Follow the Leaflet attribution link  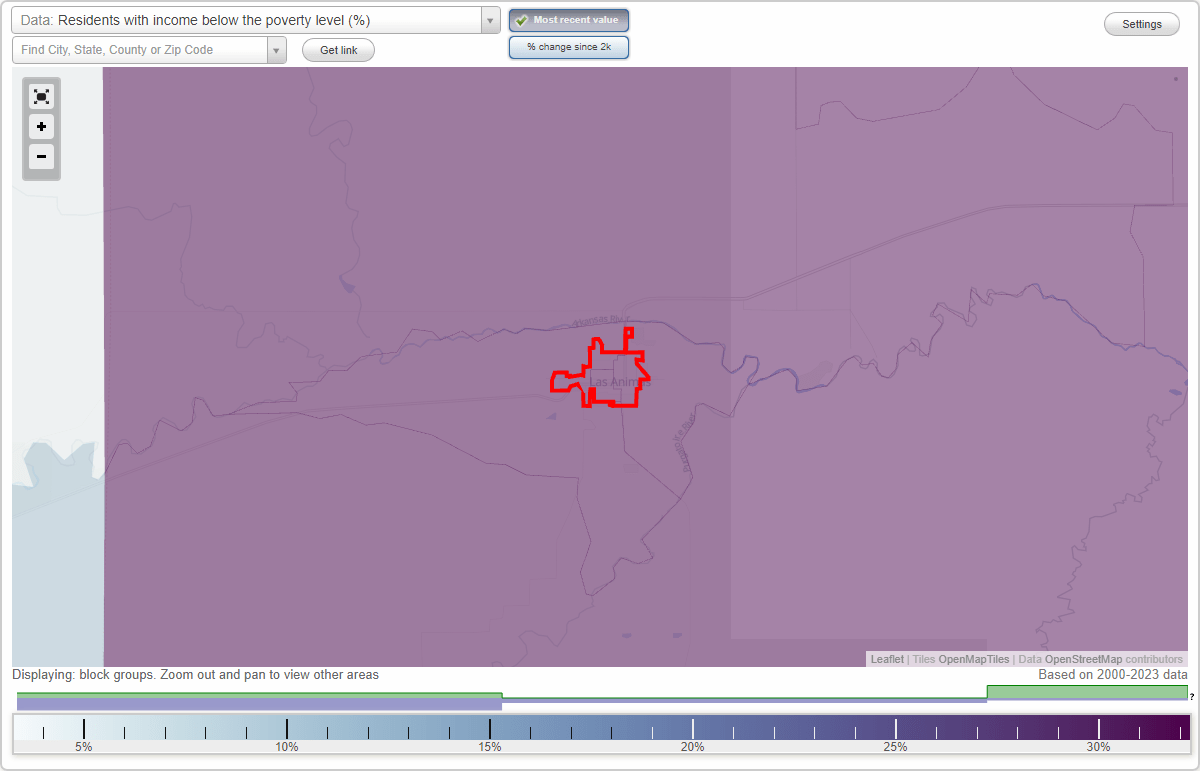[887, 659]
